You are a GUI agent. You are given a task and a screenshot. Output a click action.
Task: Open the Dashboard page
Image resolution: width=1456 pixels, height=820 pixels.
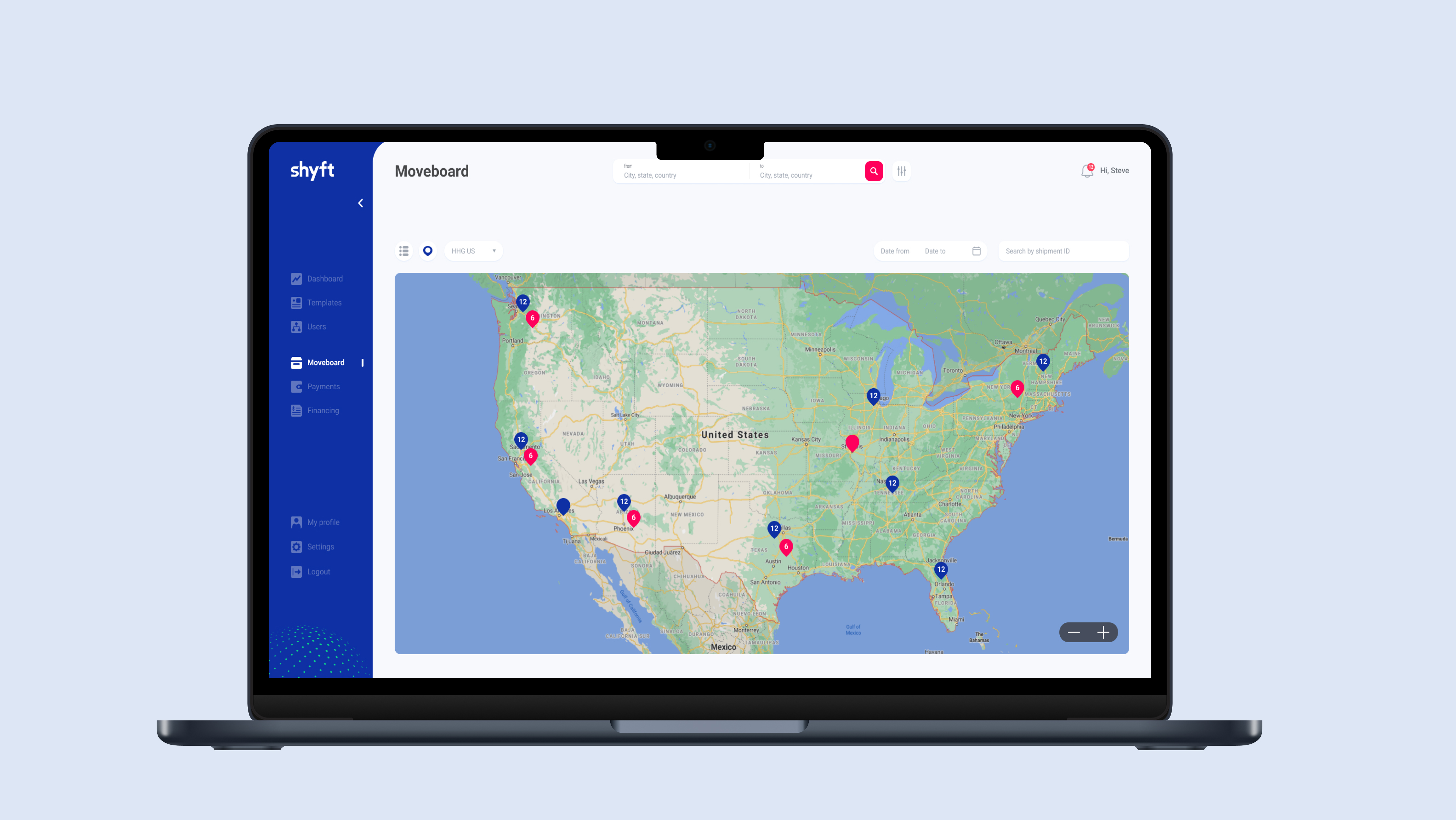(x=324, y=279)
